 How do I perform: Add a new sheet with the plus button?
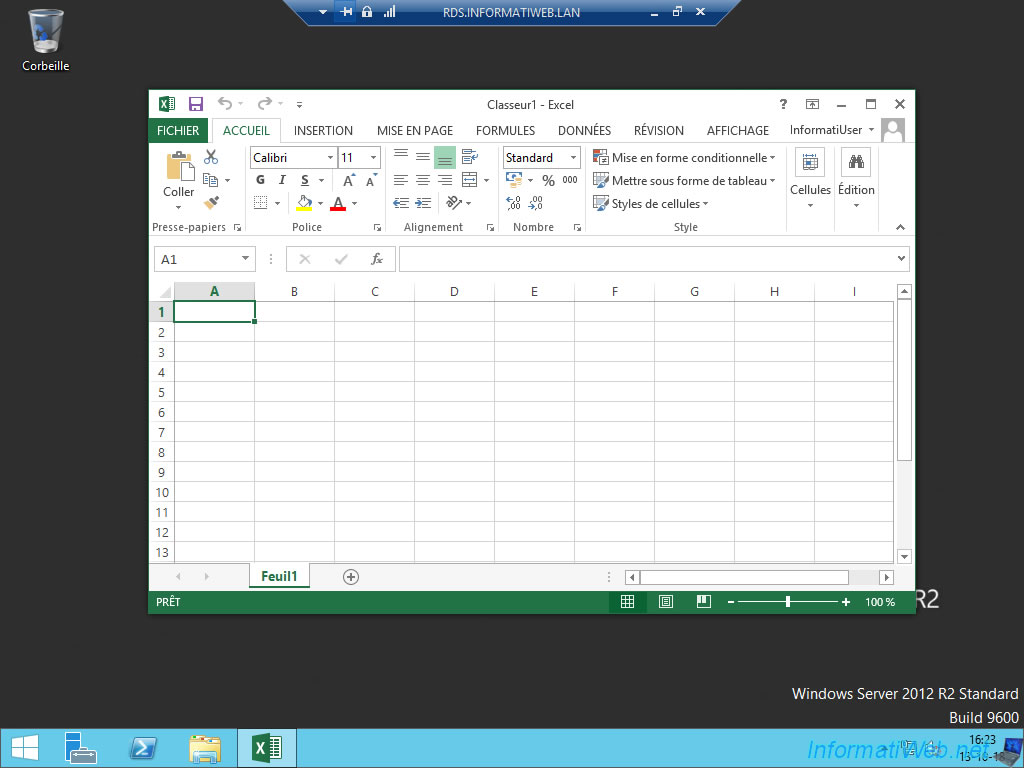351,577
